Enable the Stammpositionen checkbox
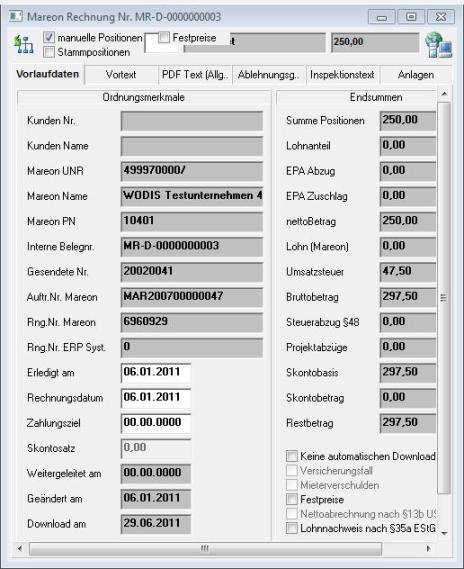This screenshot has height=569, width=464. point(49,52)
